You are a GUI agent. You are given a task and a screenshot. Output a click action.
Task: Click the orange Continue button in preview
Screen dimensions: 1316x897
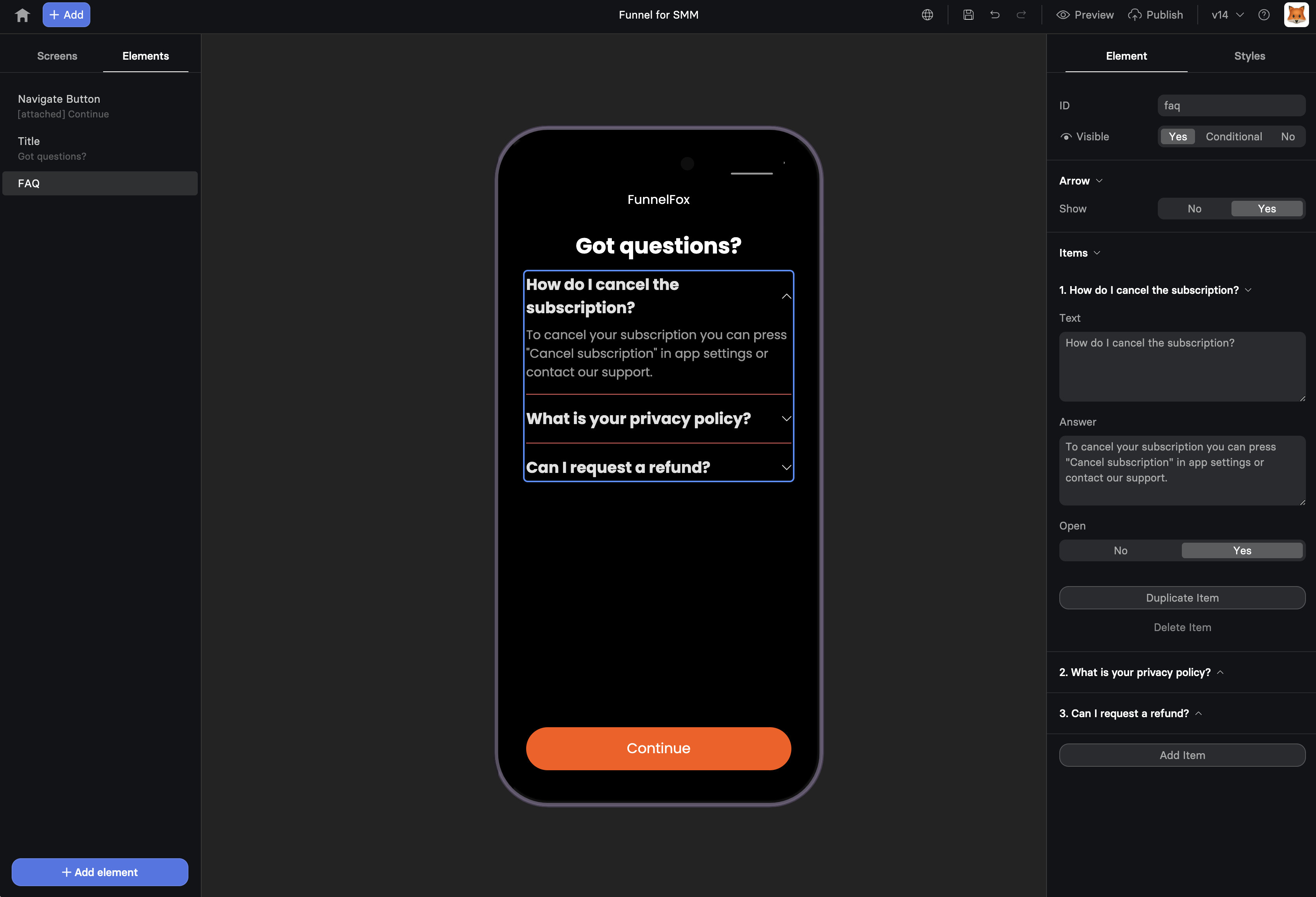tap(658, 749)
